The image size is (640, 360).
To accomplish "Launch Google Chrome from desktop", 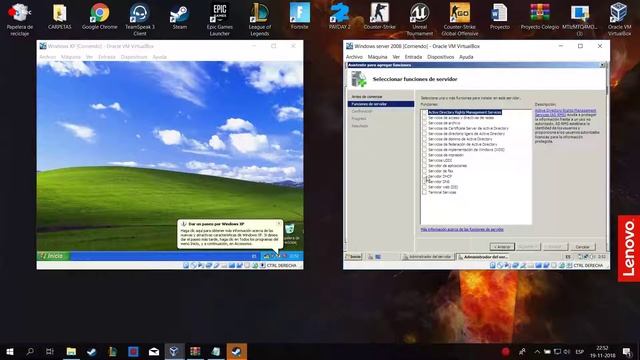I will coord(100,17).
